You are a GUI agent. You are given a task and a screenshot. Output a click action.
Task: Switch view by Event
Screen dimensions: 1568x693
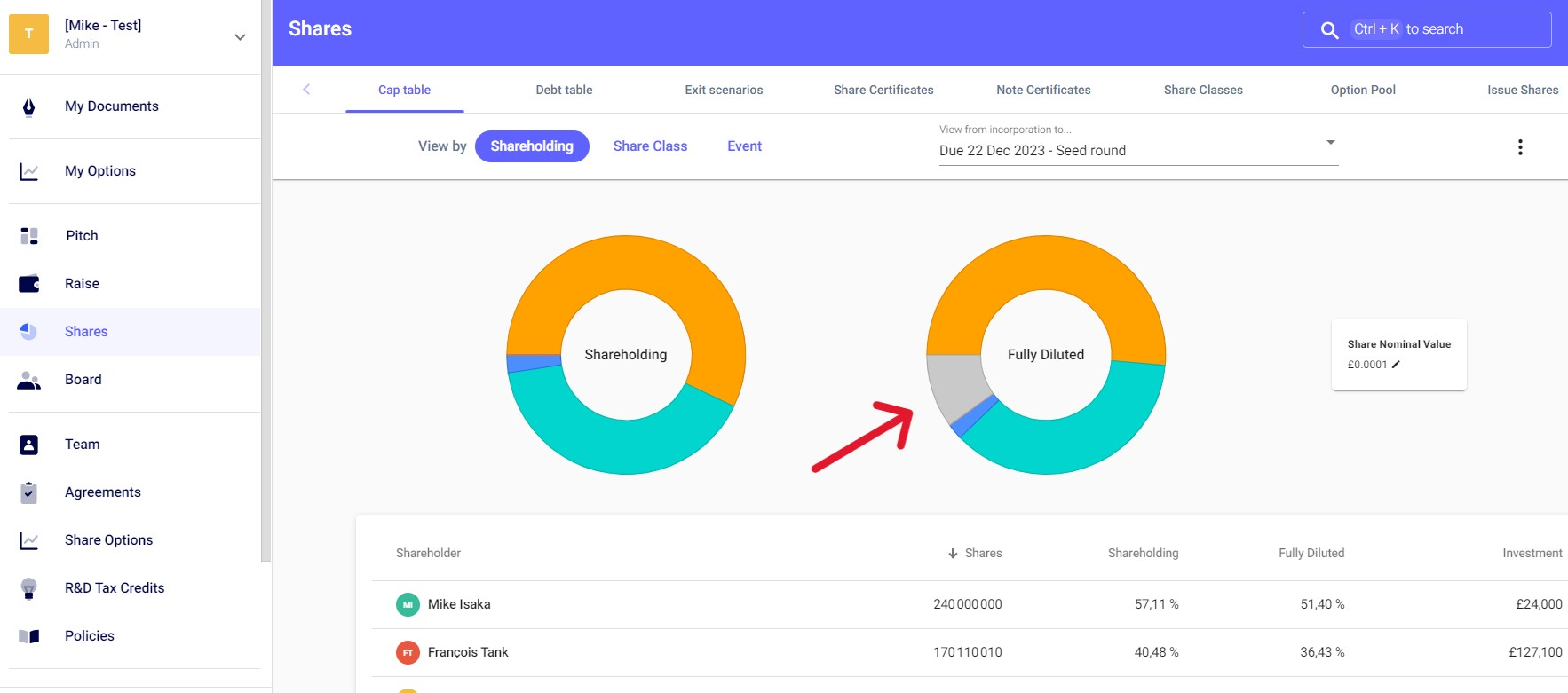pos(744,146)
